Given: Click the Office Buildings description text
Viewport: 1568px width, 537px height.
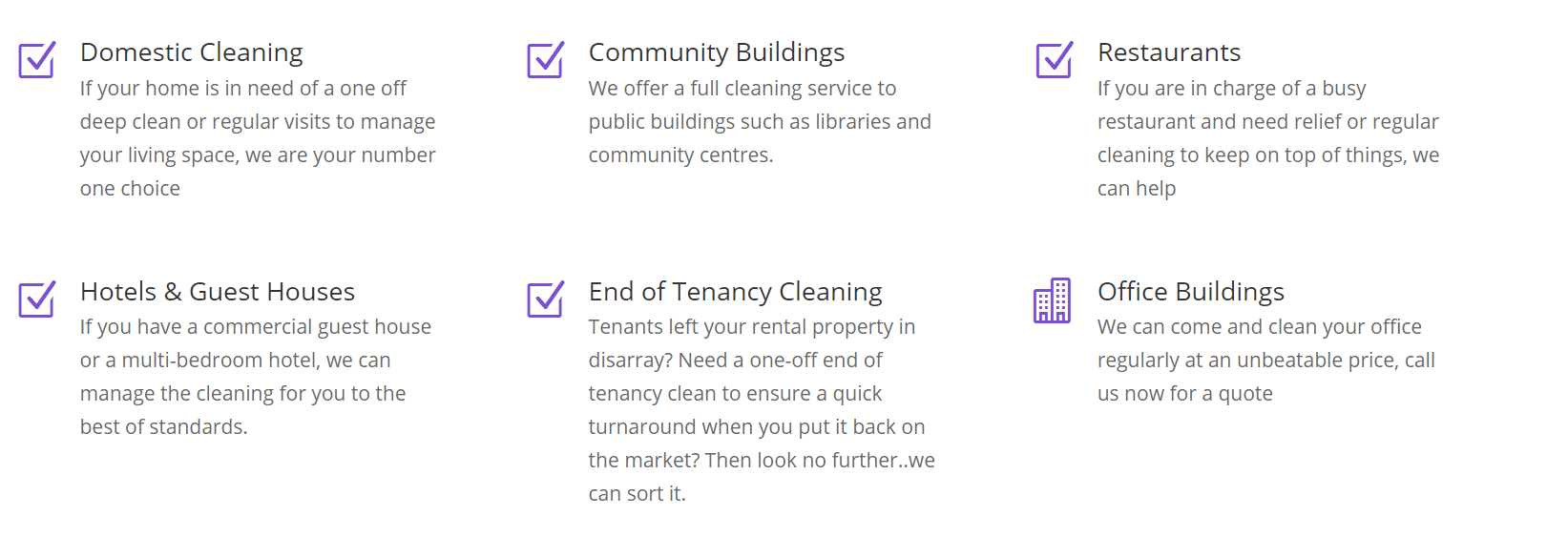Looking at the screenshot, I should (1266, 360).
